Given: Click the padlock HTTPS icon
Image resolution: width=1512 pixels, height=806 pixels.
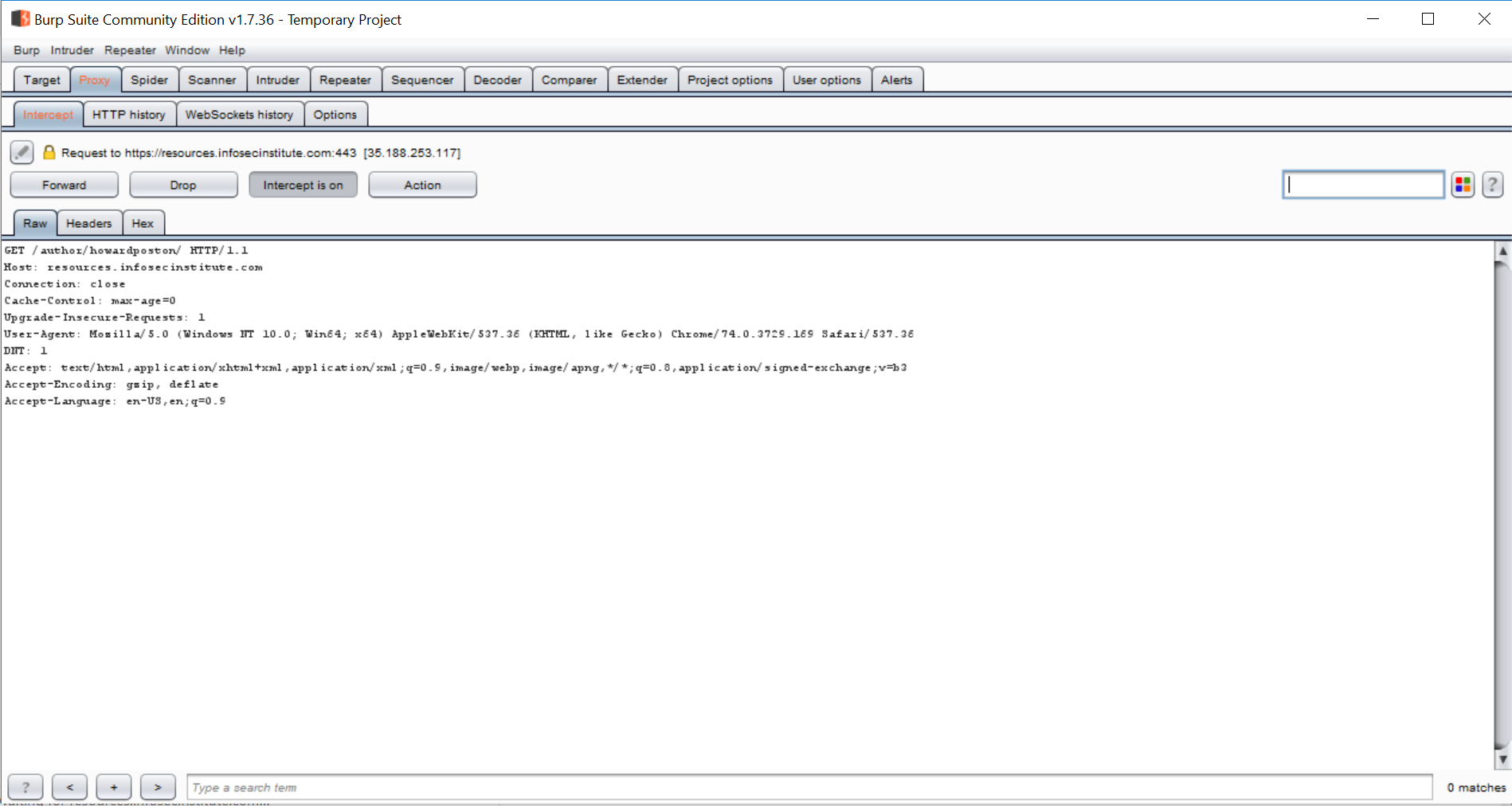Looking at the screenshot, I should [49, 152].
